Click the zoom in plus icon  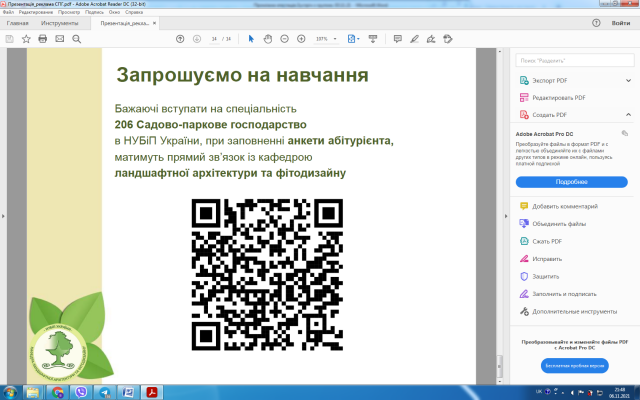[x=302, y=39]
